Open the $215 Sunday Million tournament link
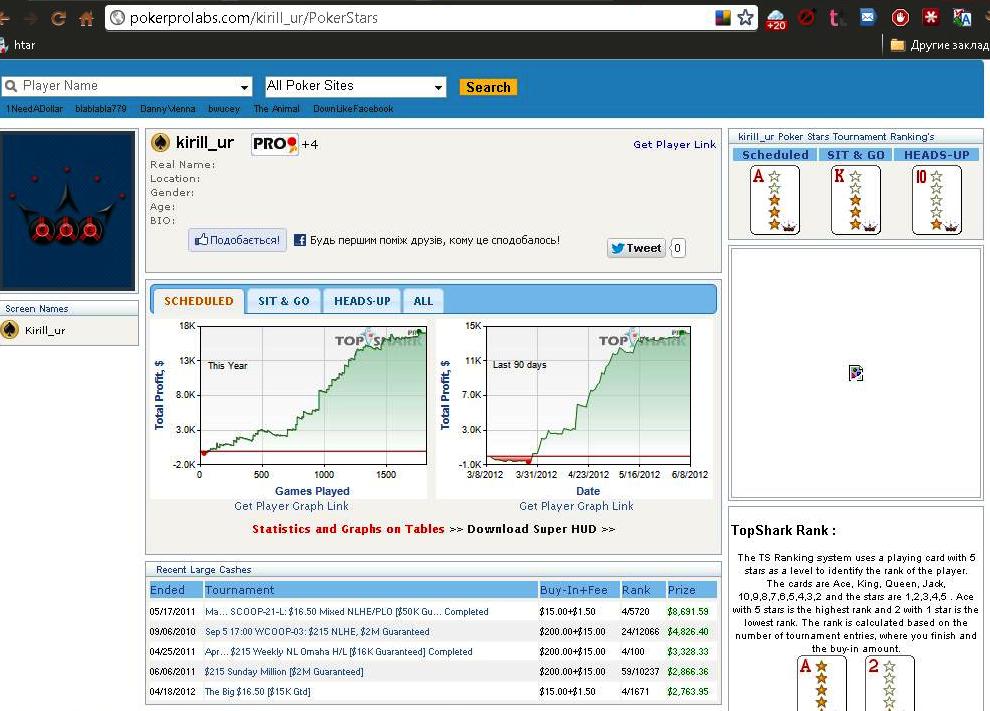Image resolution: width=990 pixels, height=711 pixels. tap(284, 671)
